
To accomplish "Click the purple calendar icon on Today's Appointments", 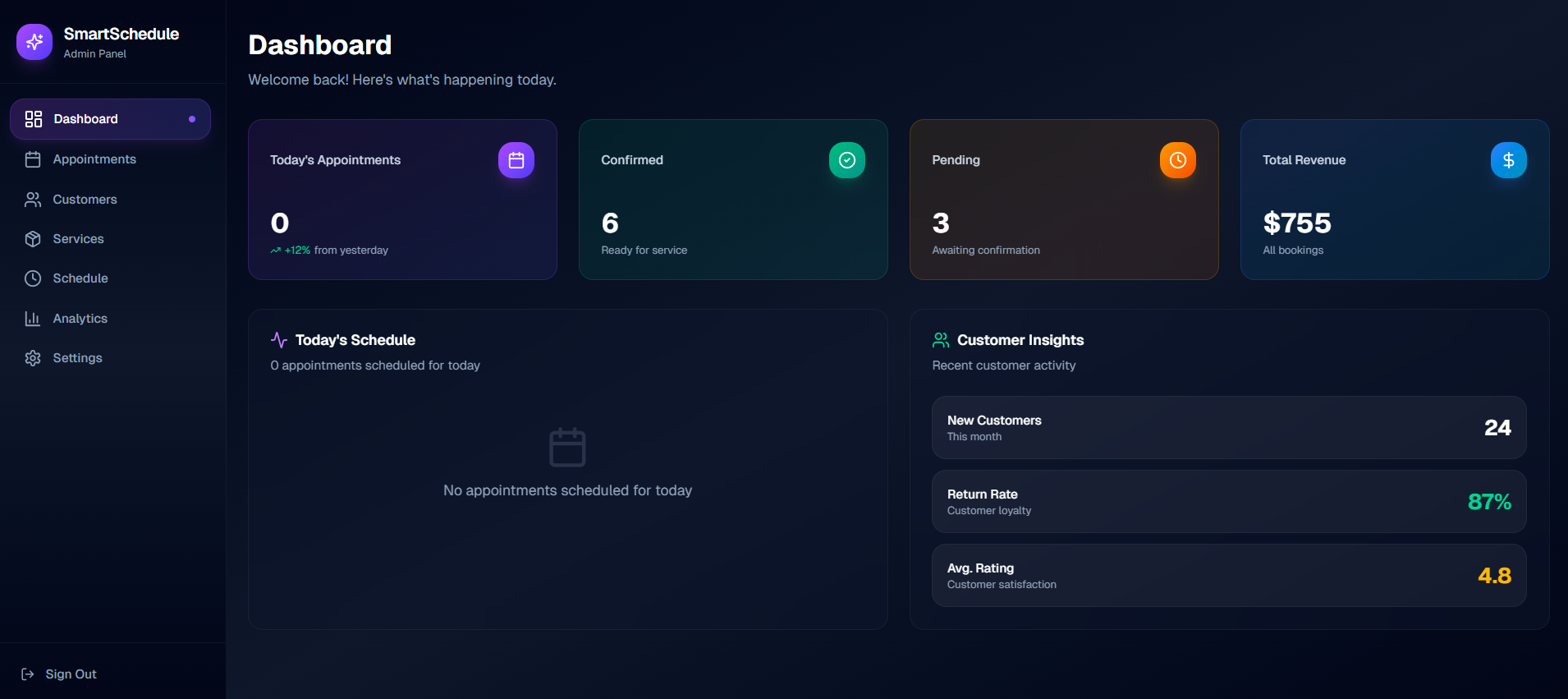I will [516, 160].
